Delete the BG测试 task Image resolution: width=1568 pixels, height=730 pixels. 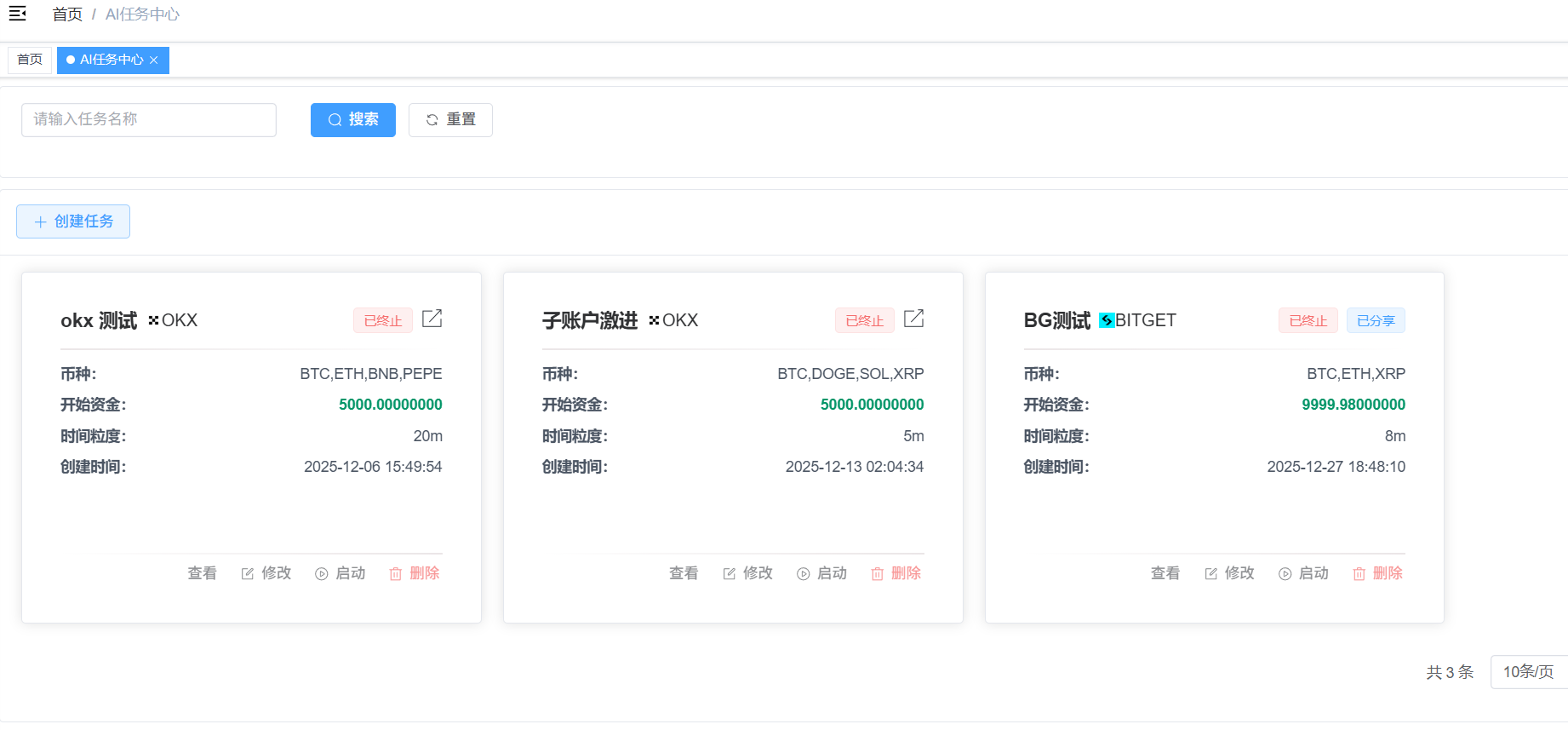1377,573
